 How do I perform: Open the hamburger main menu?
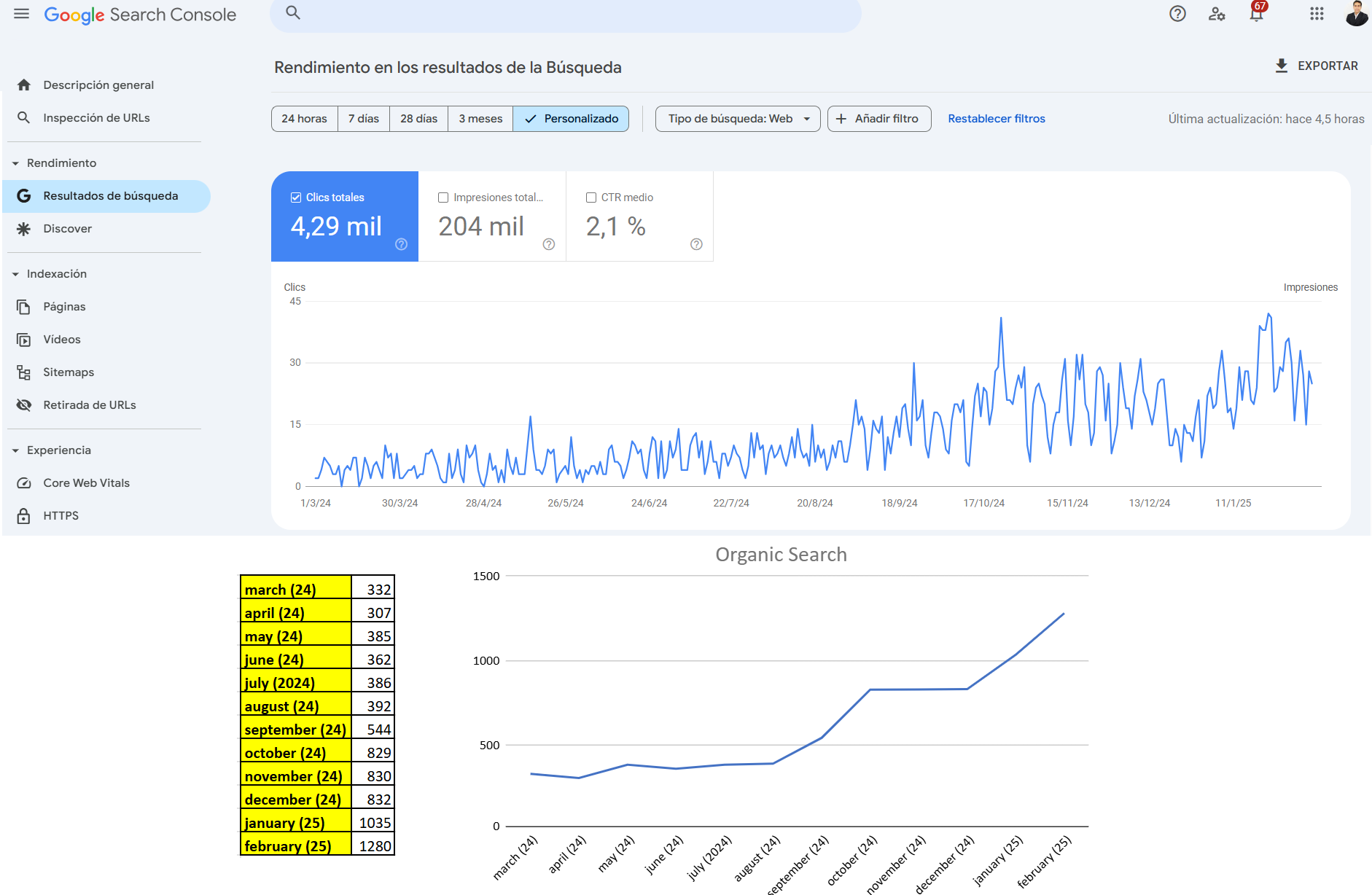pyautogui.click(x=21, y=14)
